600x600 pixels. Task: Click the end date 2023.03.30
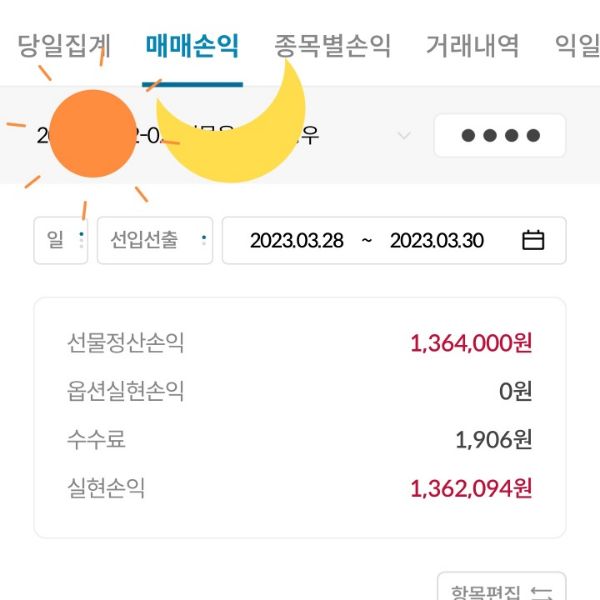[x=436, y=240]
